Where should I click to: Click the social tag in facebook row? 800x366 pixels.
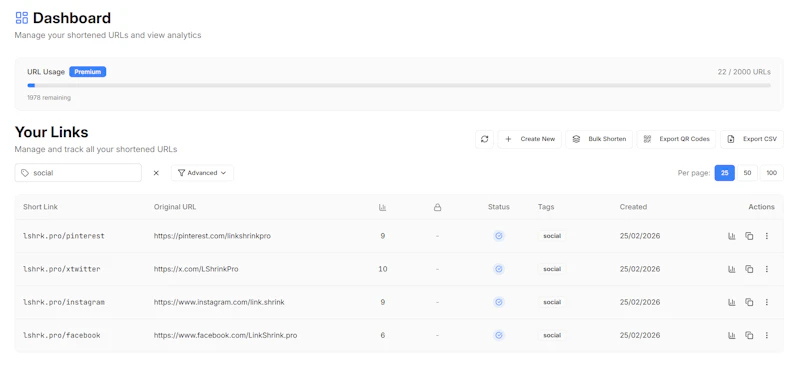[x=552, y=335]
